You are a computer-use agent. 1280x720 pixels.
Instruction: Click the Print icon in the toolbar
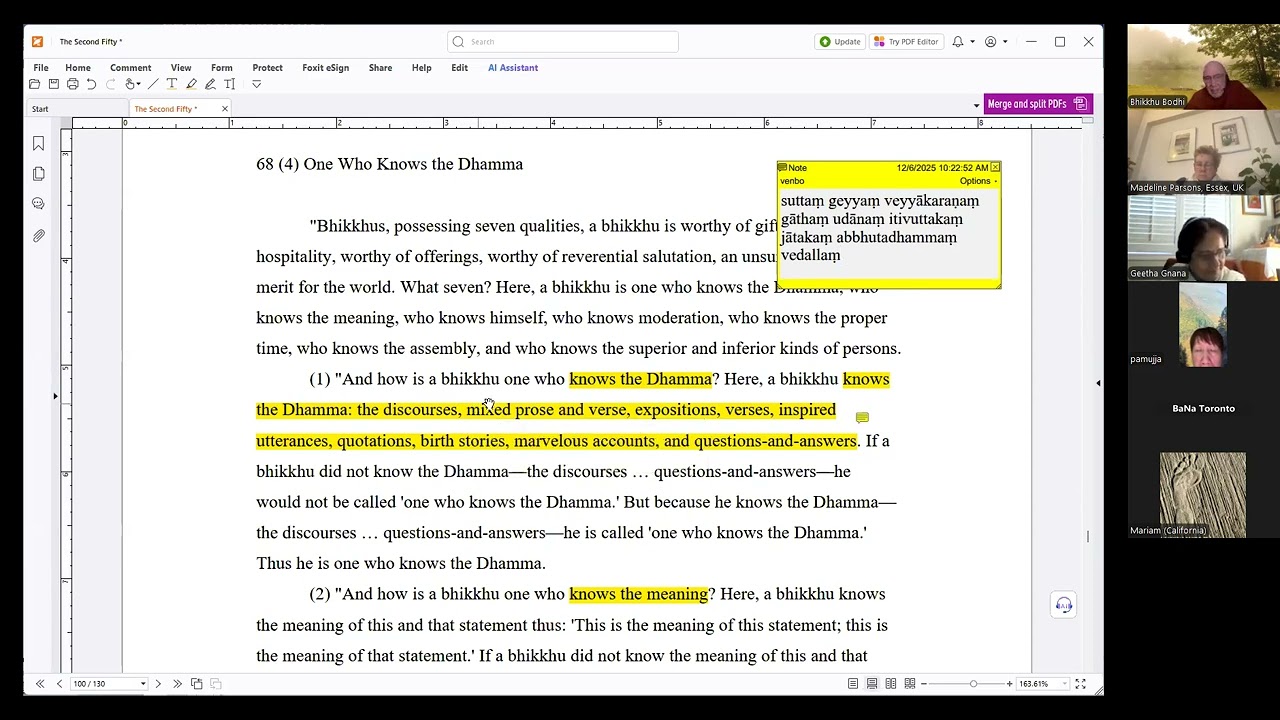[x=73, y=84]
